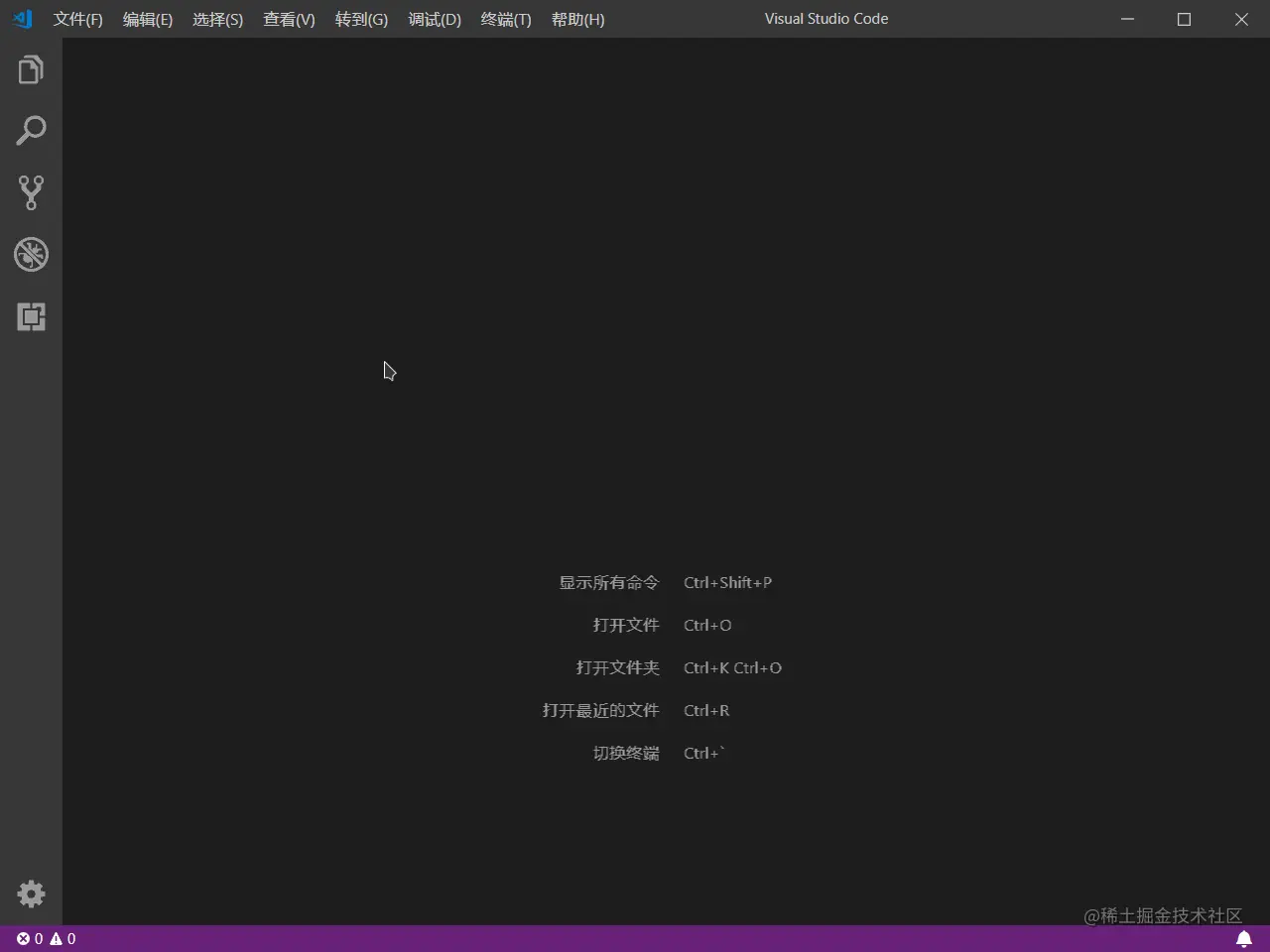Open the 文件(F) menu

(x=78, y=19)
